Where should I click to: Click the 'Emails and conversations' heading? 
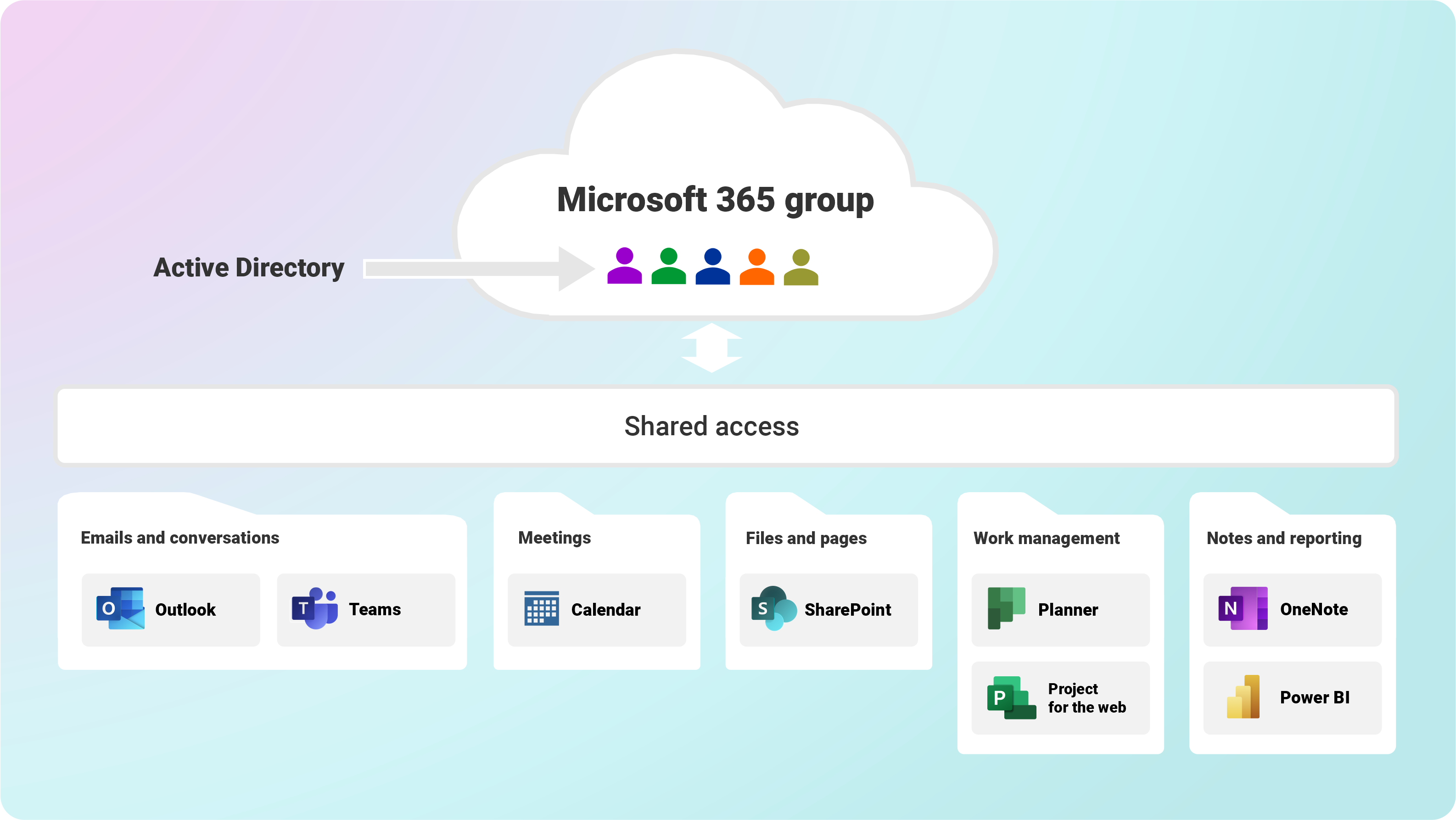[x=180, y=538]
